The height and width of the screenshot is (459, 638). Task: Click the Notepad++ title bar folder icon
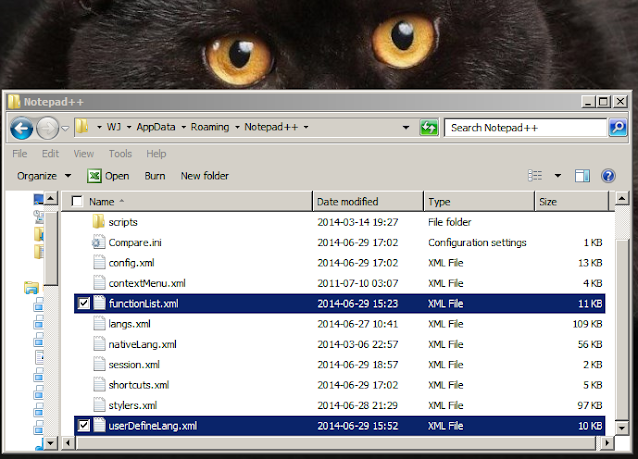(x=14, y=101)
